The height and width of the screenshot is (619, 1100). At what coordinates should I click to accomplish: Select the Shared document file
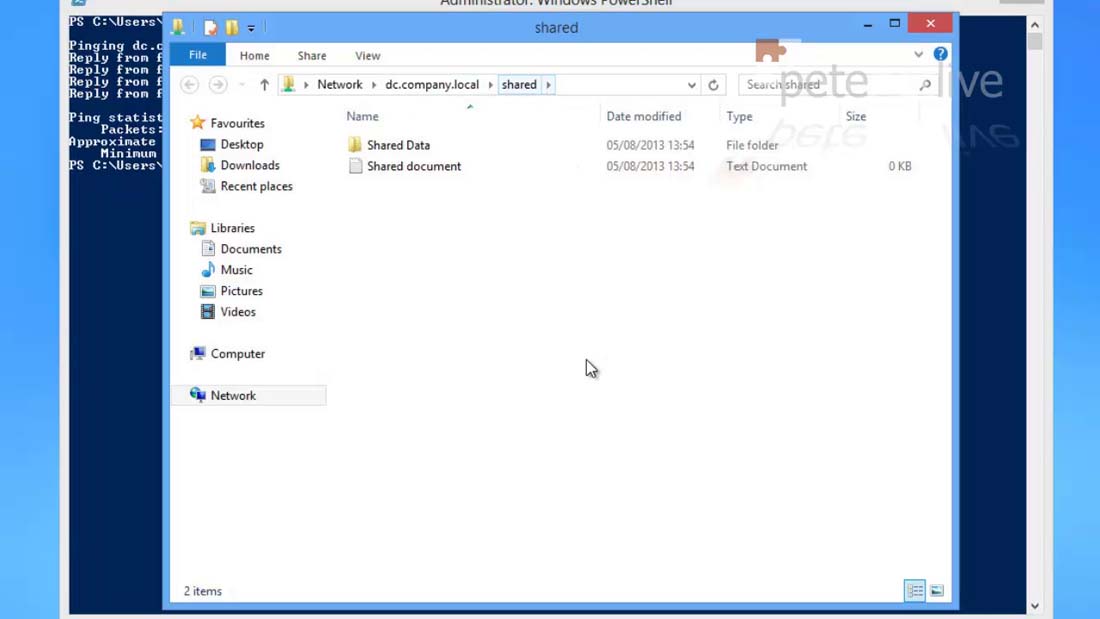pos(414,166)
